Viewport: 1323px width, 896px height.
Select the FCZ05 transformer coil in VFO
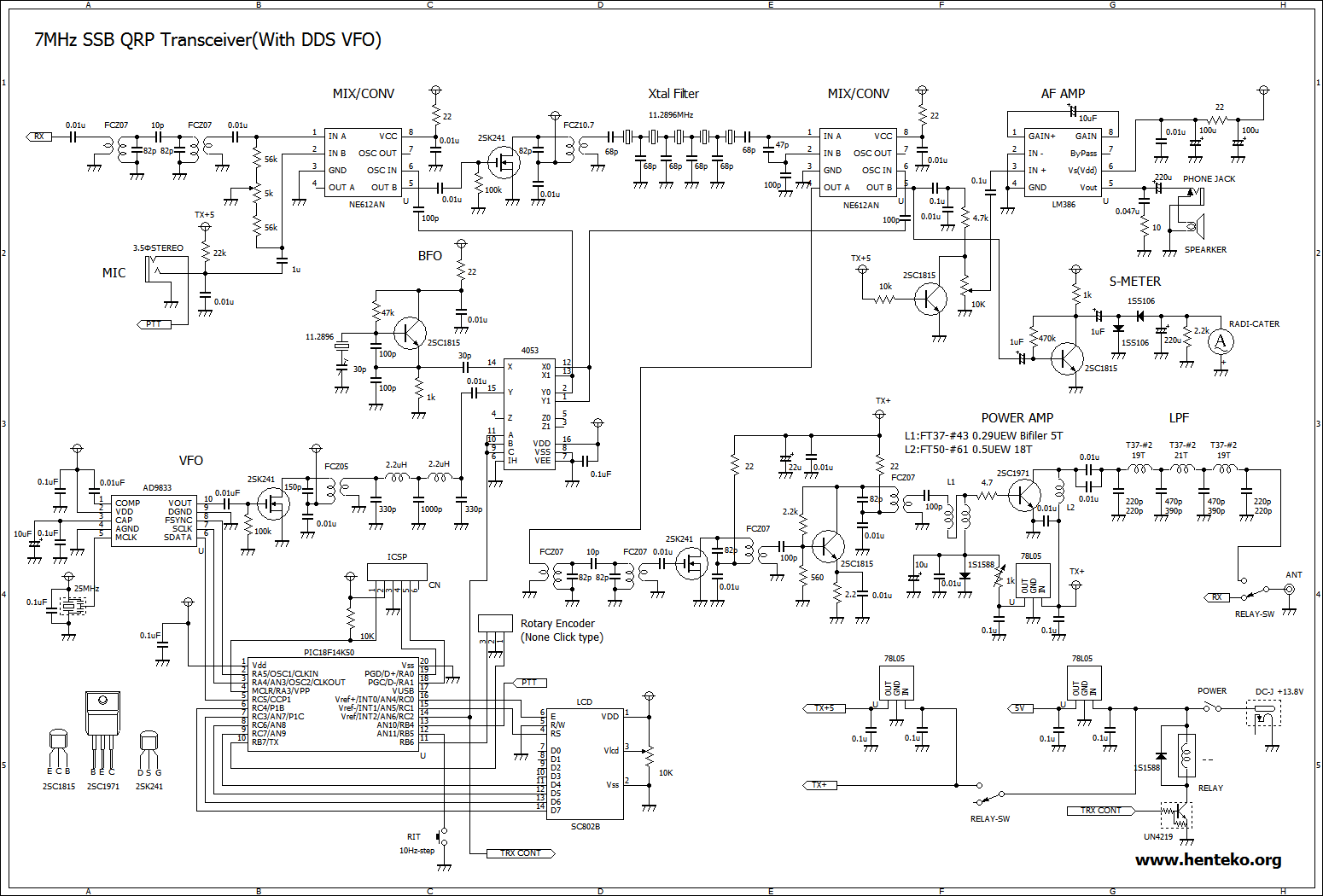[x=336, y=489]
